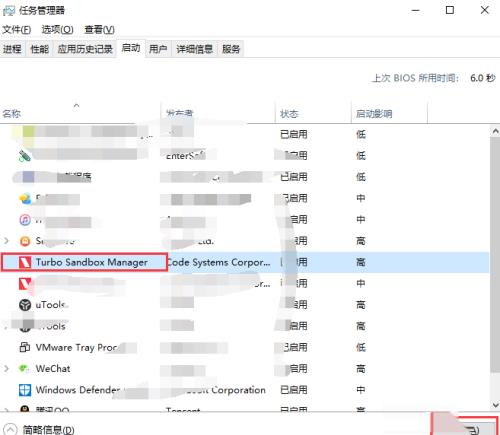Select the WeChat row name
Image resolution: width=500 pixels, height=435 pixels.
53,369
